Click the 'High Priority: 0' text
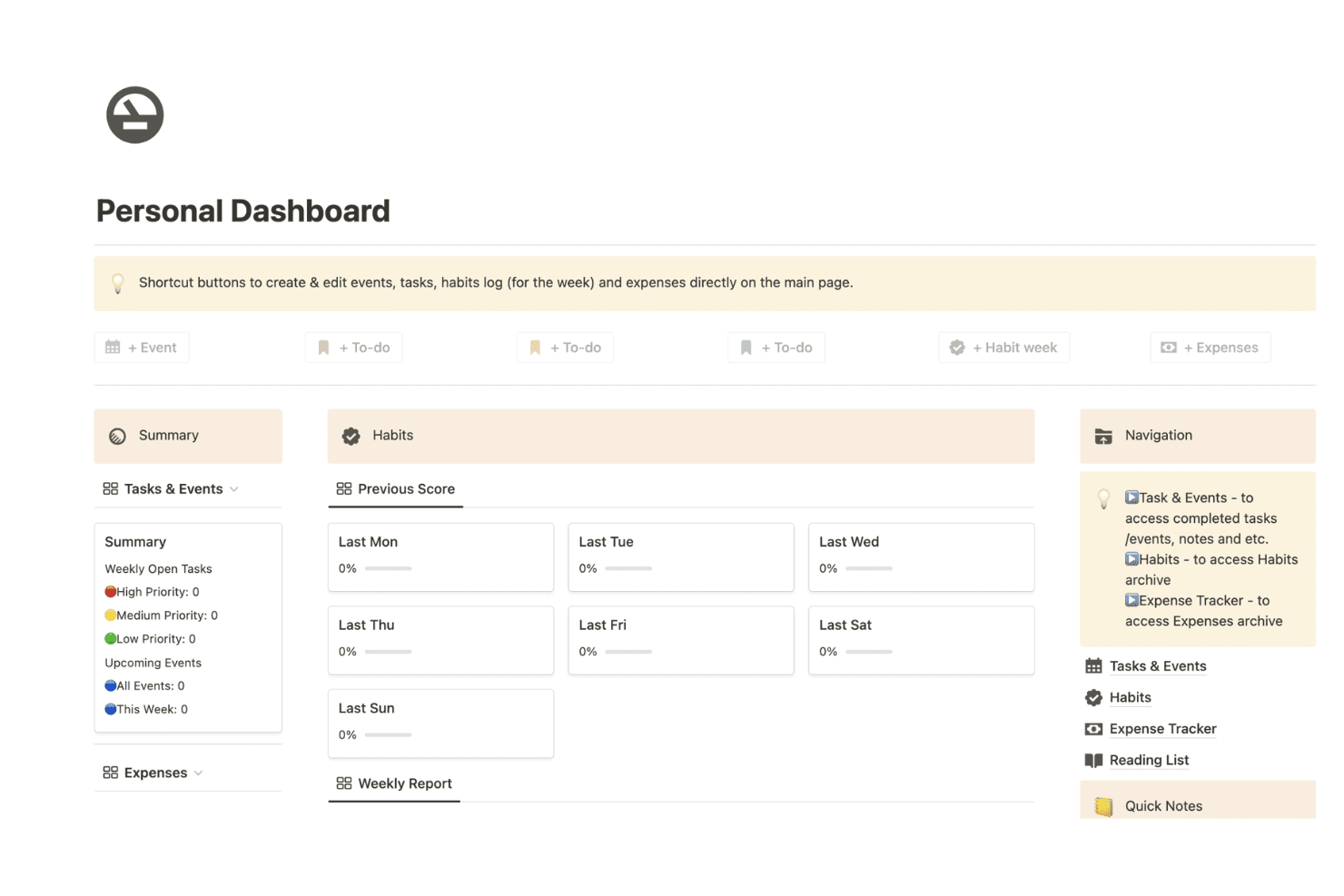Screen dimensions: 1344x896 (158, 592)
